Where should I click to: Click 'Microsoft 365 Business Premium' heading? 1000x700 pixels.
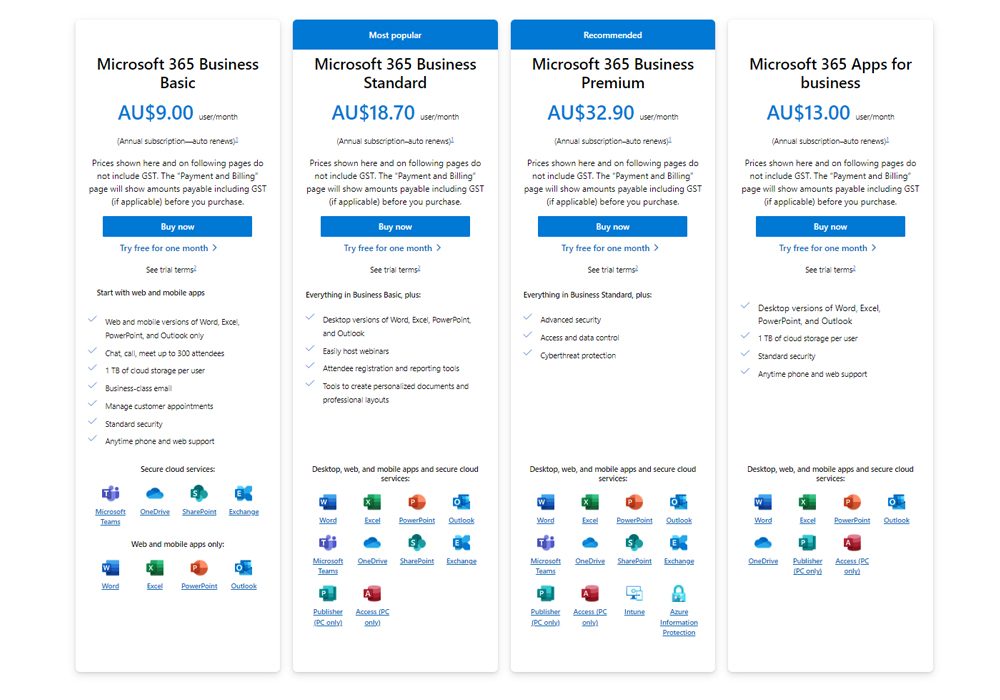point(612,73)
